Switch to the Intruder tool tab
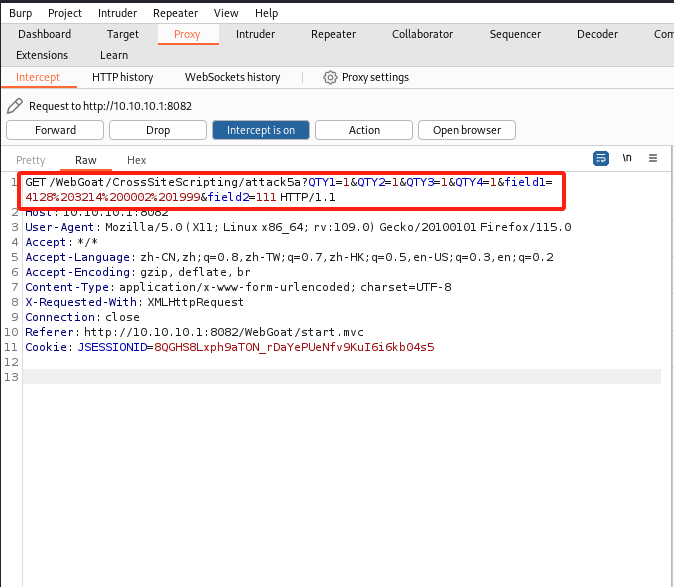Viewport: 674px width, 587px height. [255, 34]
